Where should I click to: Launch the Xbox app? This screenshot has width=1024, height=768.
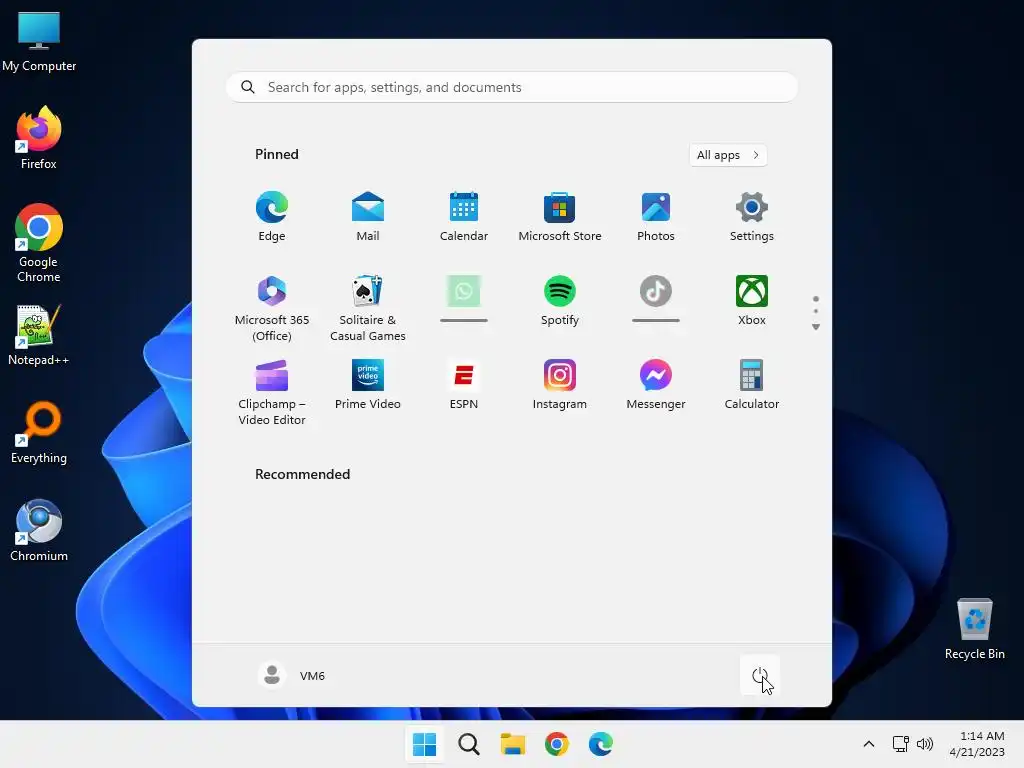(x=752, y=301)
